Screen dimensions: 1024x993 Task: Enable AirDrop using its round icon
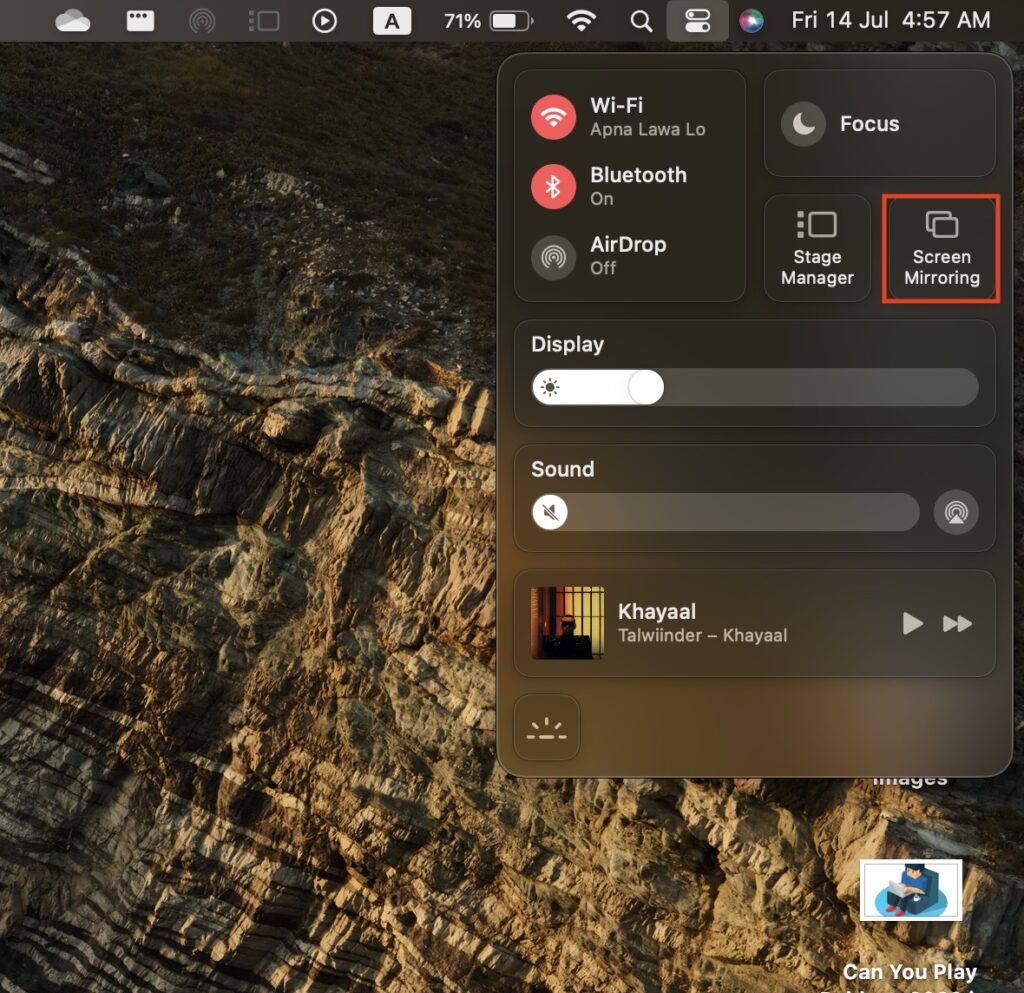(553, 256)
